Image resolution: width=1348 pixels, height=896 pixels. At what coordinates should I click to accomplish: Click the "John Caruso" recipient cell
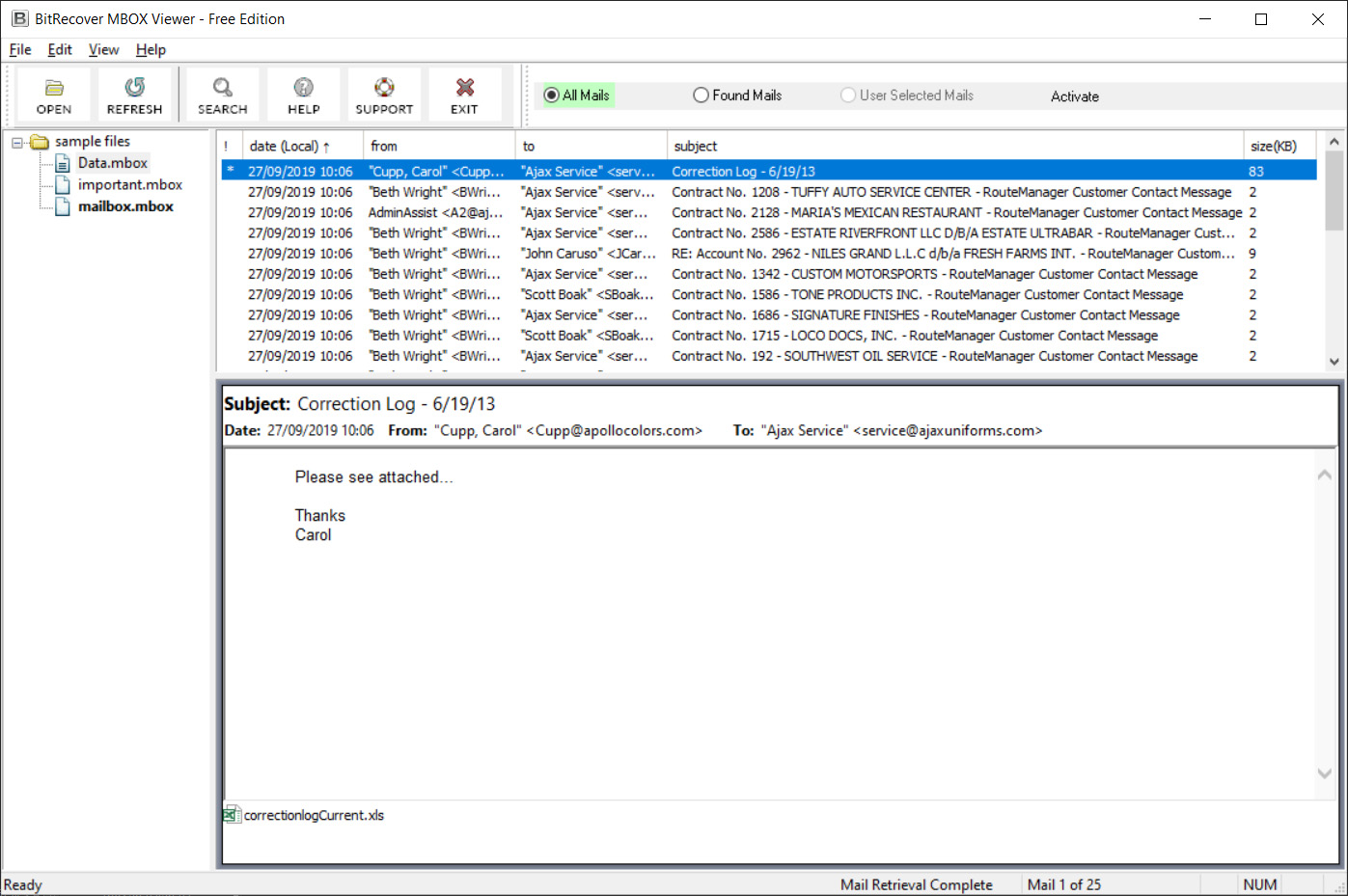click(589, 254)
